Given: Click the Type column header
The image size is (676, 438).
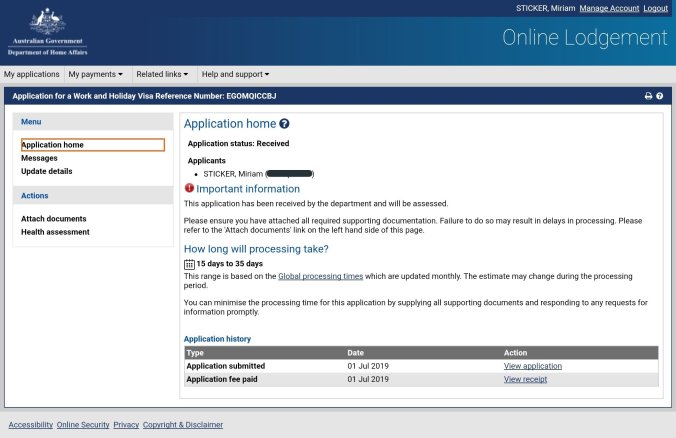Looking at the screenshot, I should pos(195,353).
